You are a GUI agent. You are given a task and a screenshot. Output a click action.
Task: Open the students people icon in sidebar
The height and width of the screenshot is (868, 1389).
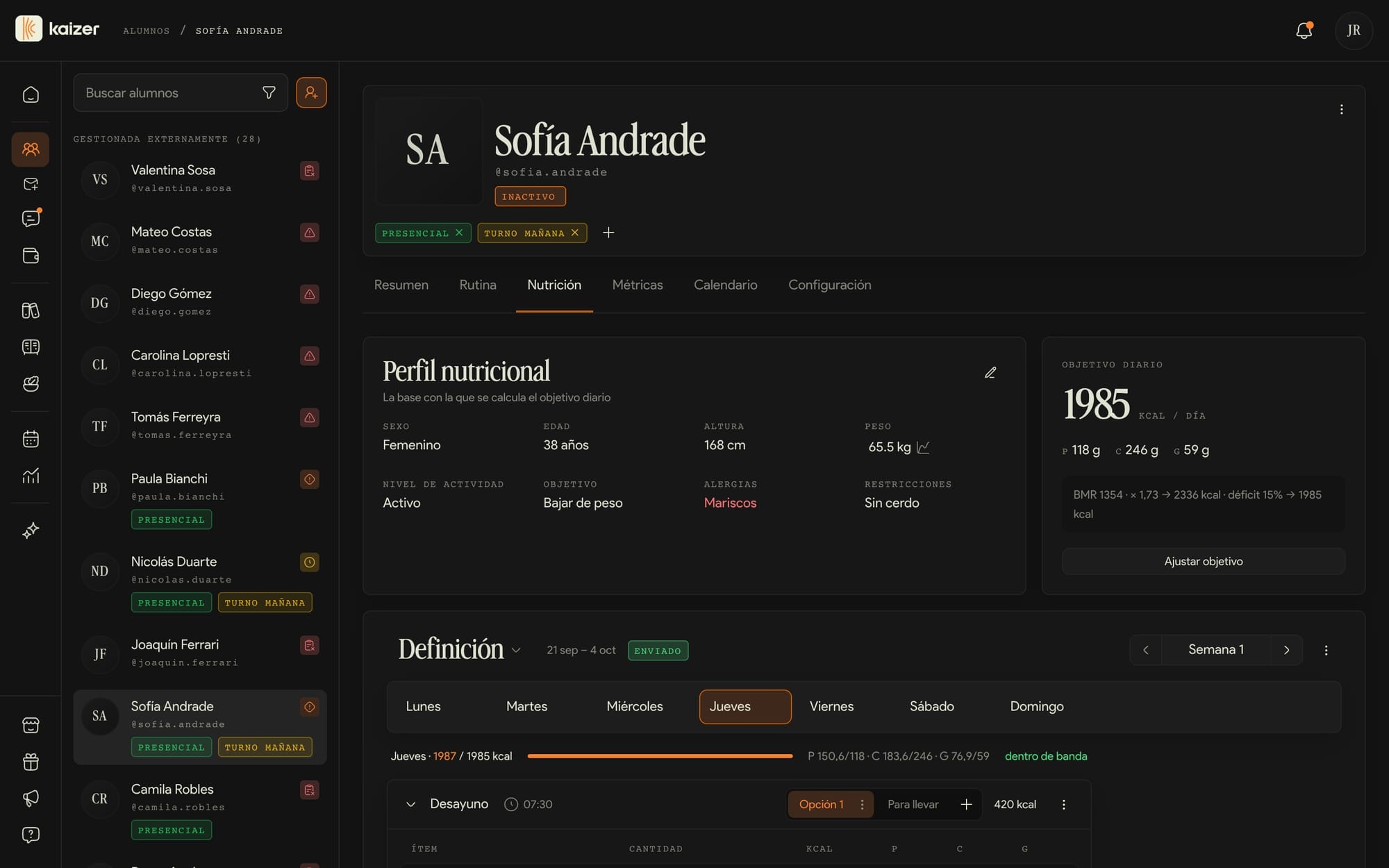[31, 149]
